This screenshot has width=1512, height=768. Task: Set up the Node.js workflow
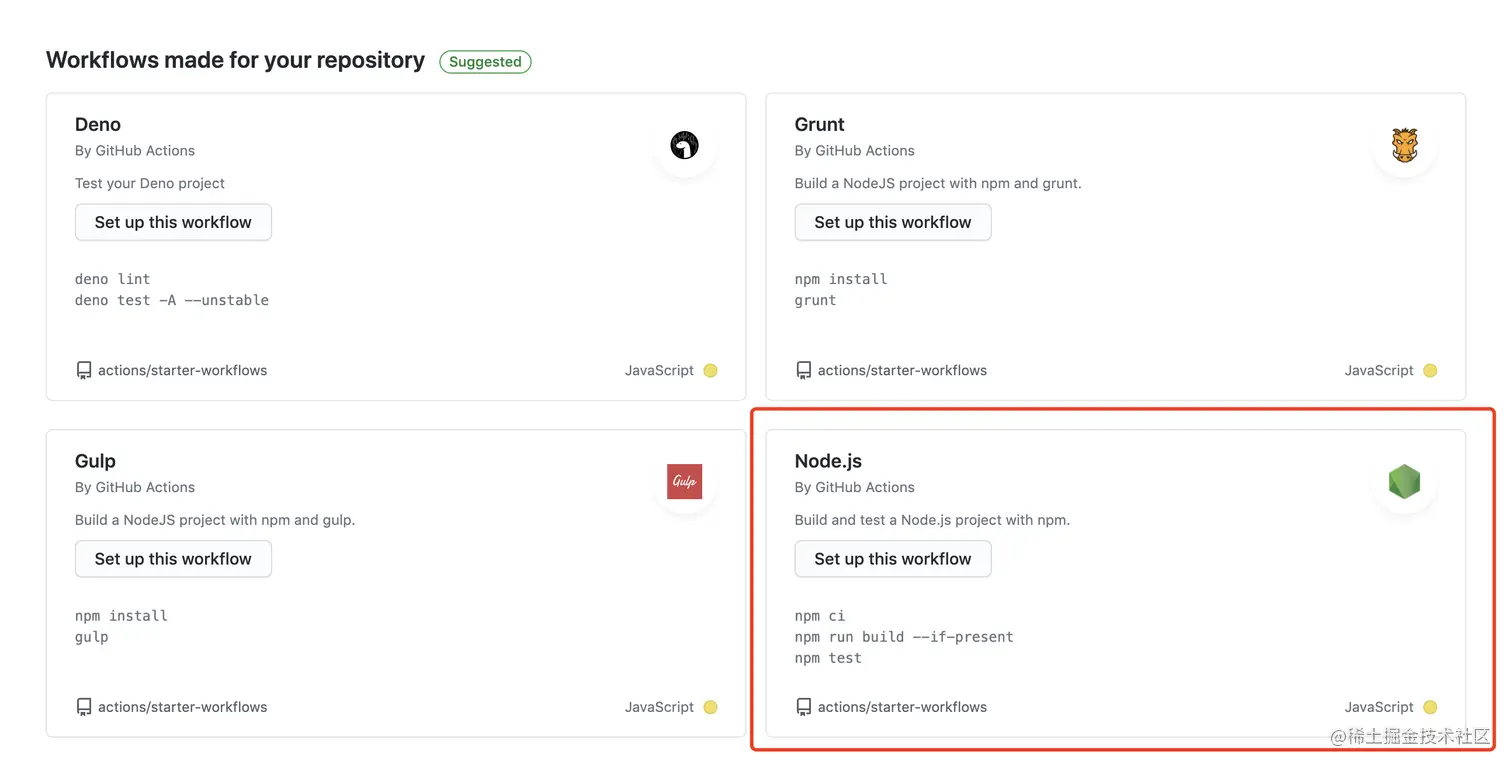click(x=892, y=559)
